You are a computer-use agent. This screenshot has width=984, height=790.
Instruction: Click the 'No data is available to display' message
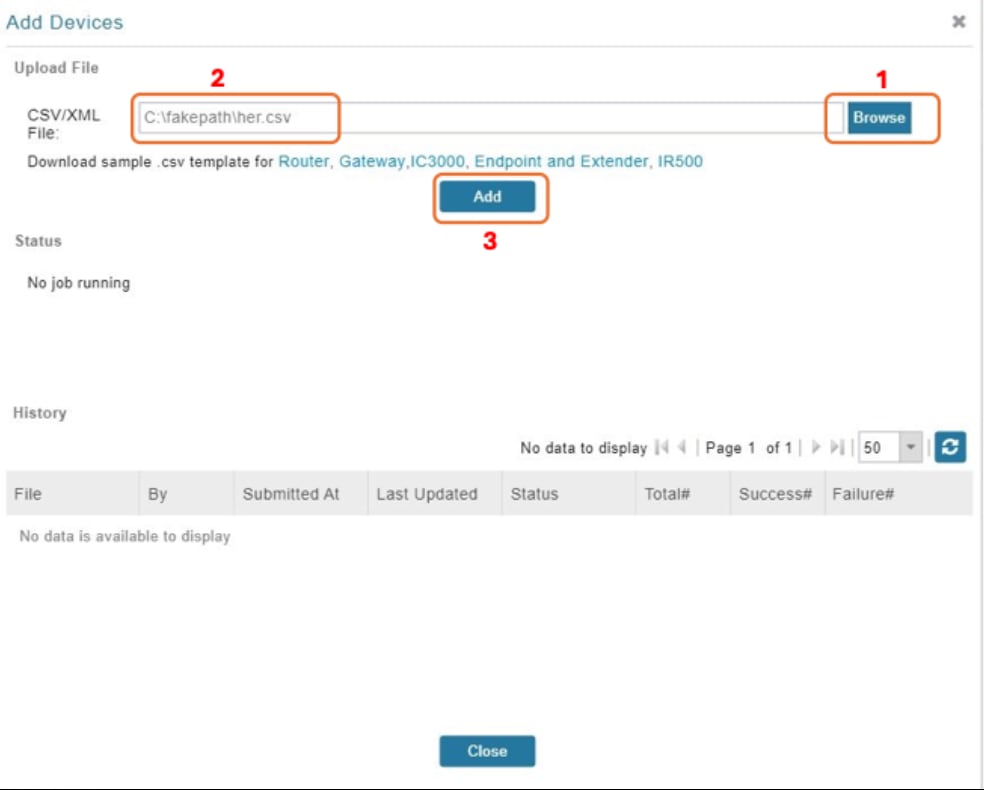[x=125, y=536]
